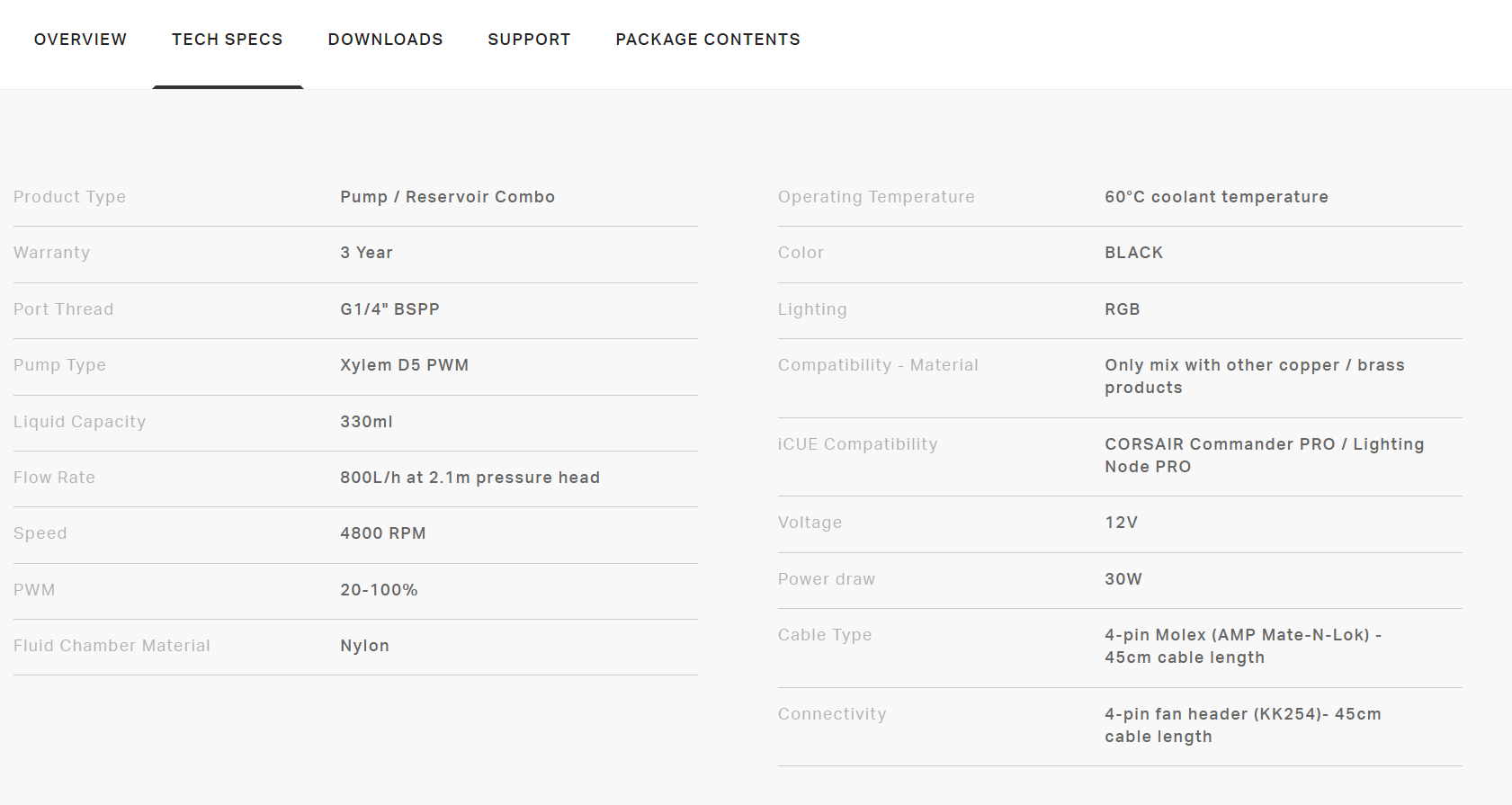Select the Tech Specs tab
1512x805 pixels.
tap(228, 40)
